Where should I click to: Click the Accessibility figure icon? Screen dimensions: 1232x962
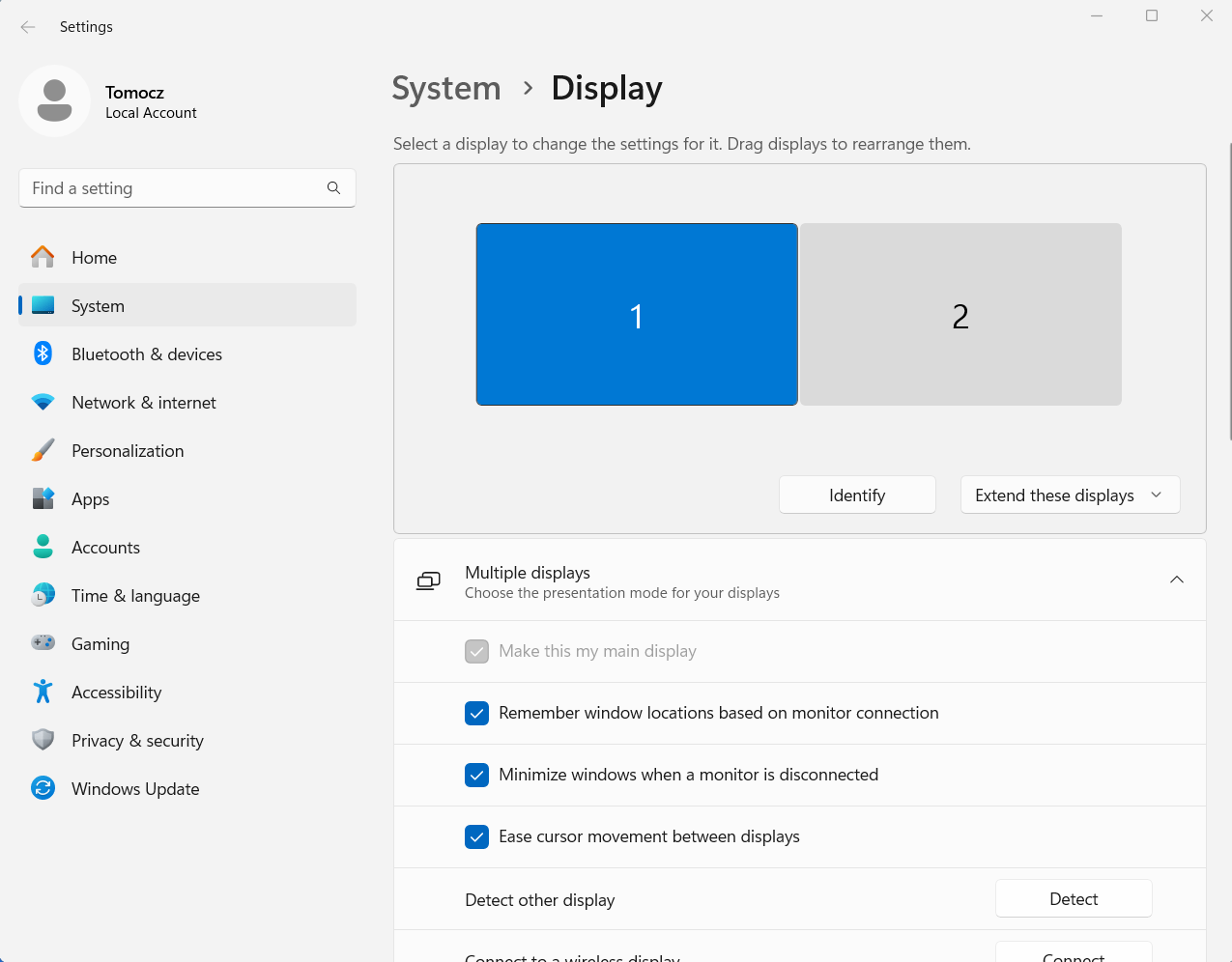pos(43,692)
